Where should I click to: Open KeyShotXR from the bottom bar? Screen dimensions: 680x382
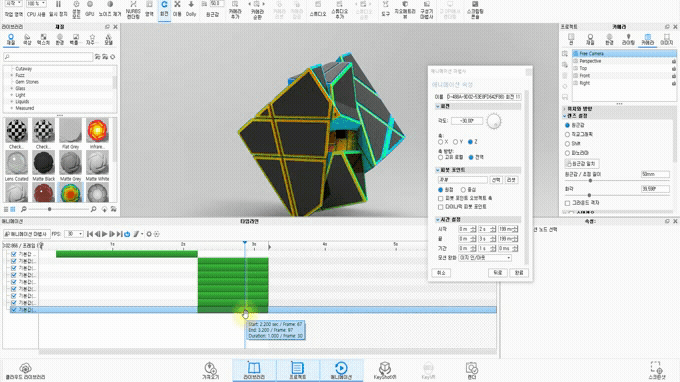click(385, 371)
